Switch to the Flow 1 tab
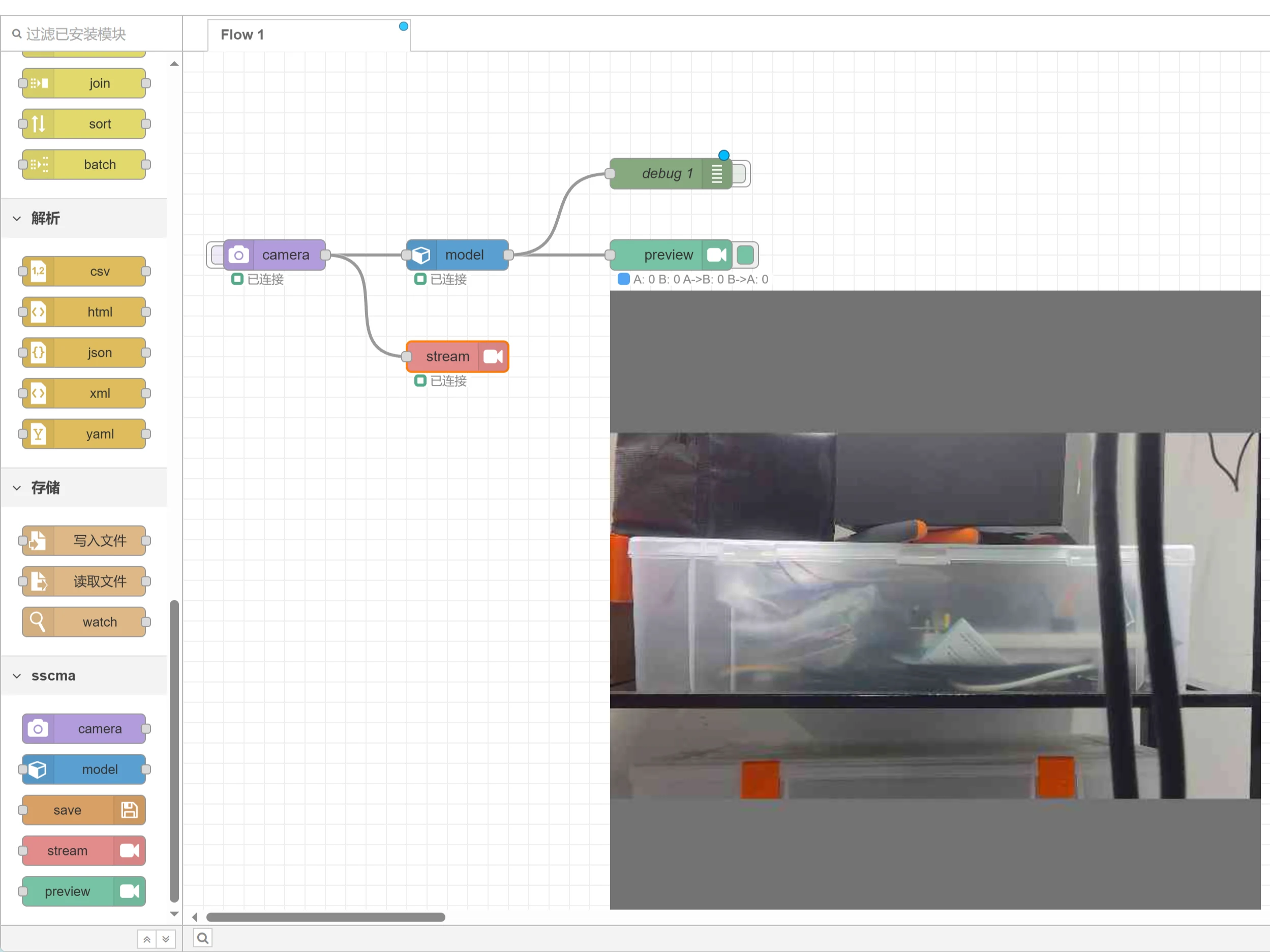Screen dimensions: 1270x952 243,35
